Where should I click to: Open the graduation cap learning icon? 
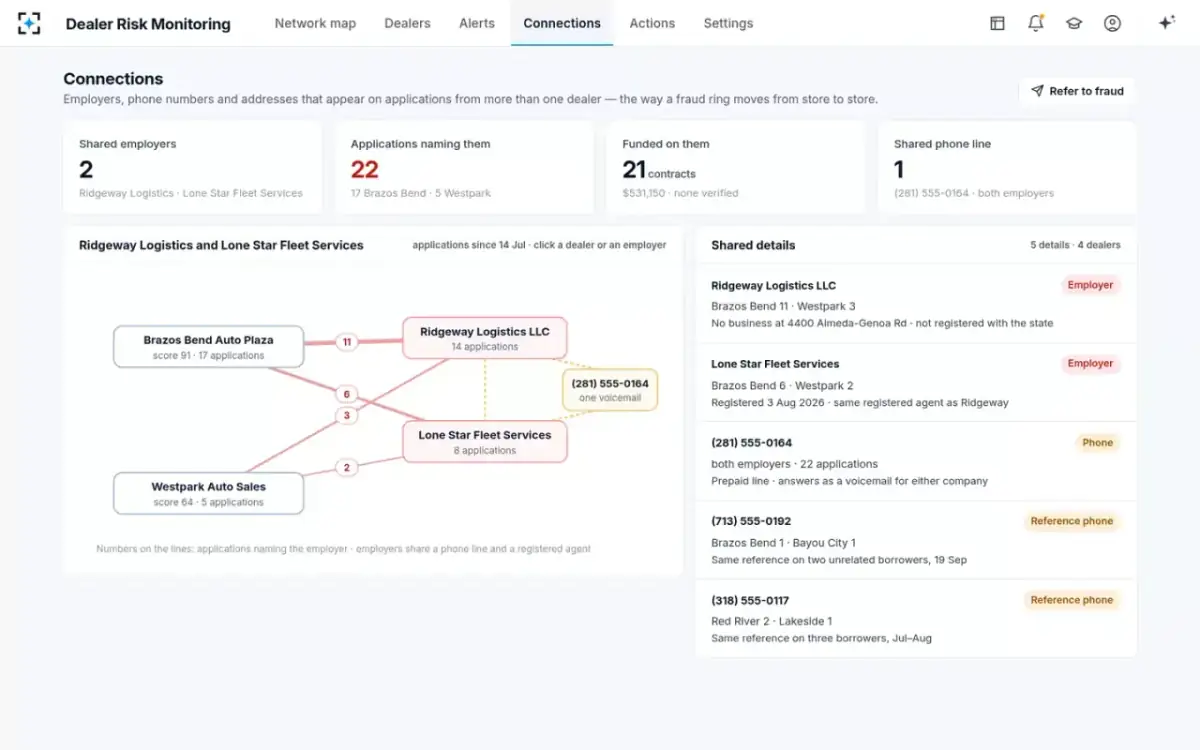coord(1074,23)
